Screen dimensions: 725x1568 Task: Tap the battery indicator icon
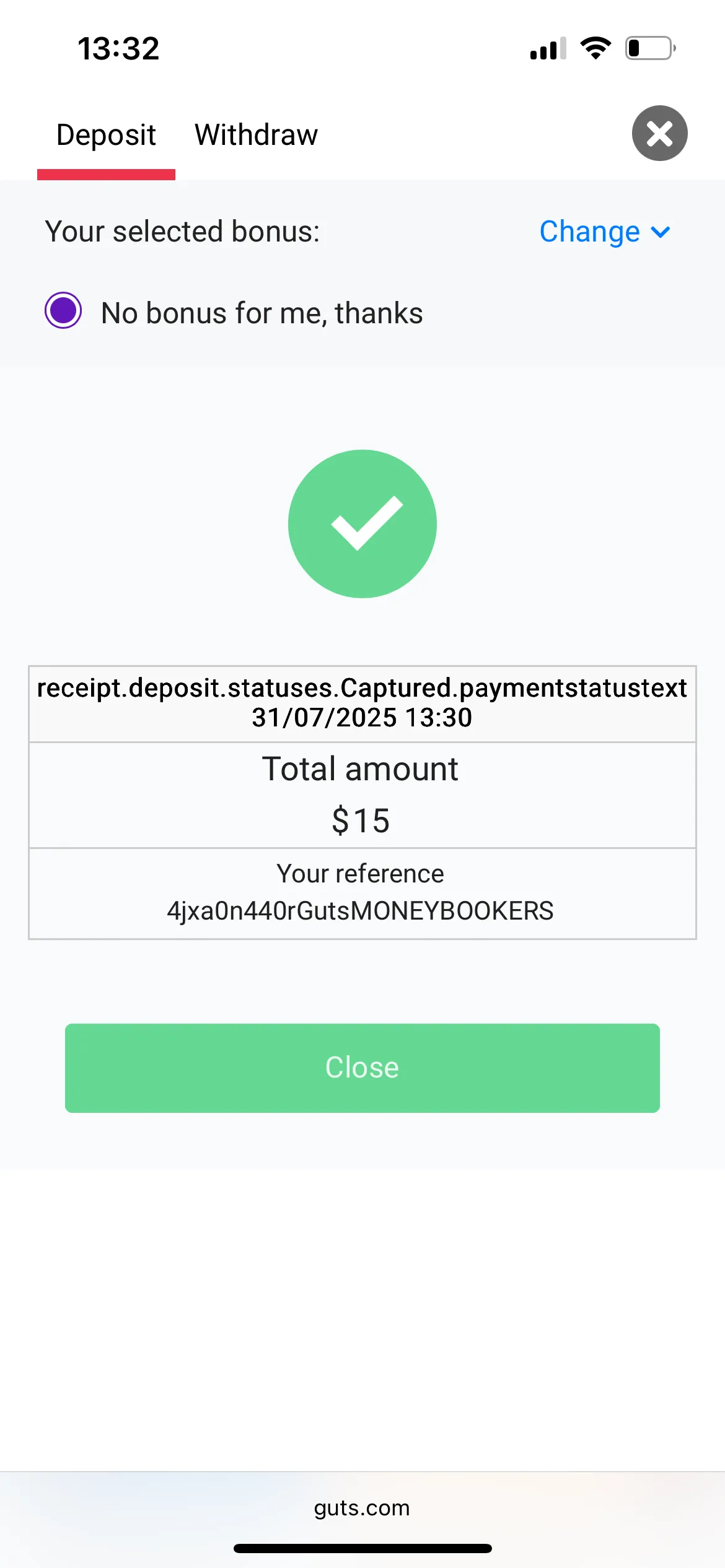point(650,48)
